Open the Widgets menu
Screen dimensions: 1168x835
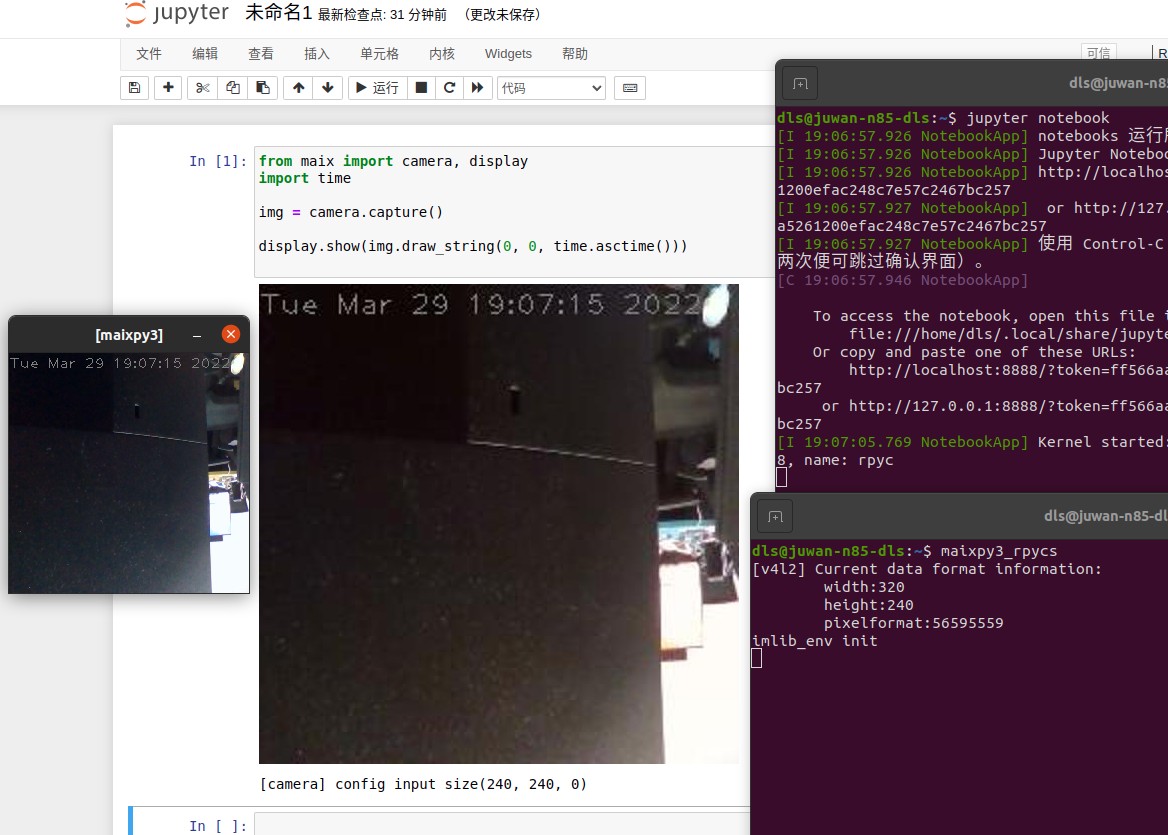coord(508,54)
